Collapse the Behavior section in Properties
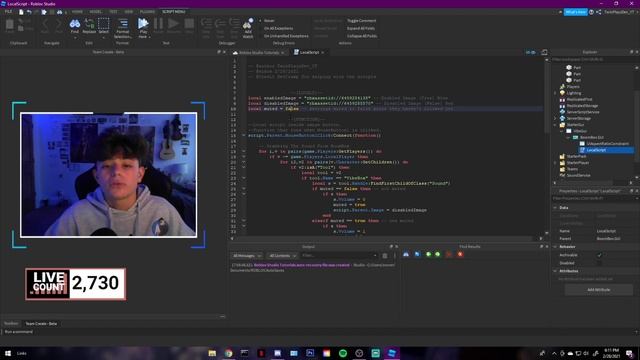Screen dimensions: 640x360 555,247
